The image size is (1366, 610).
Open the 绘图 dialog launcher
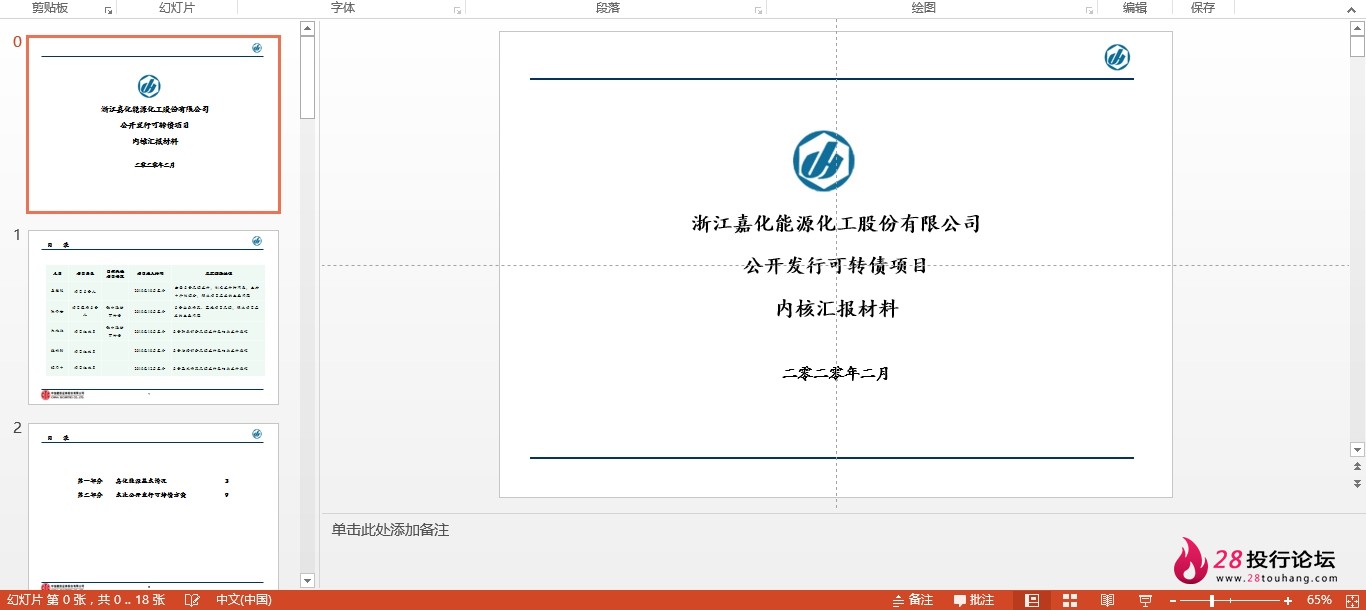(x=1090, y=10)
